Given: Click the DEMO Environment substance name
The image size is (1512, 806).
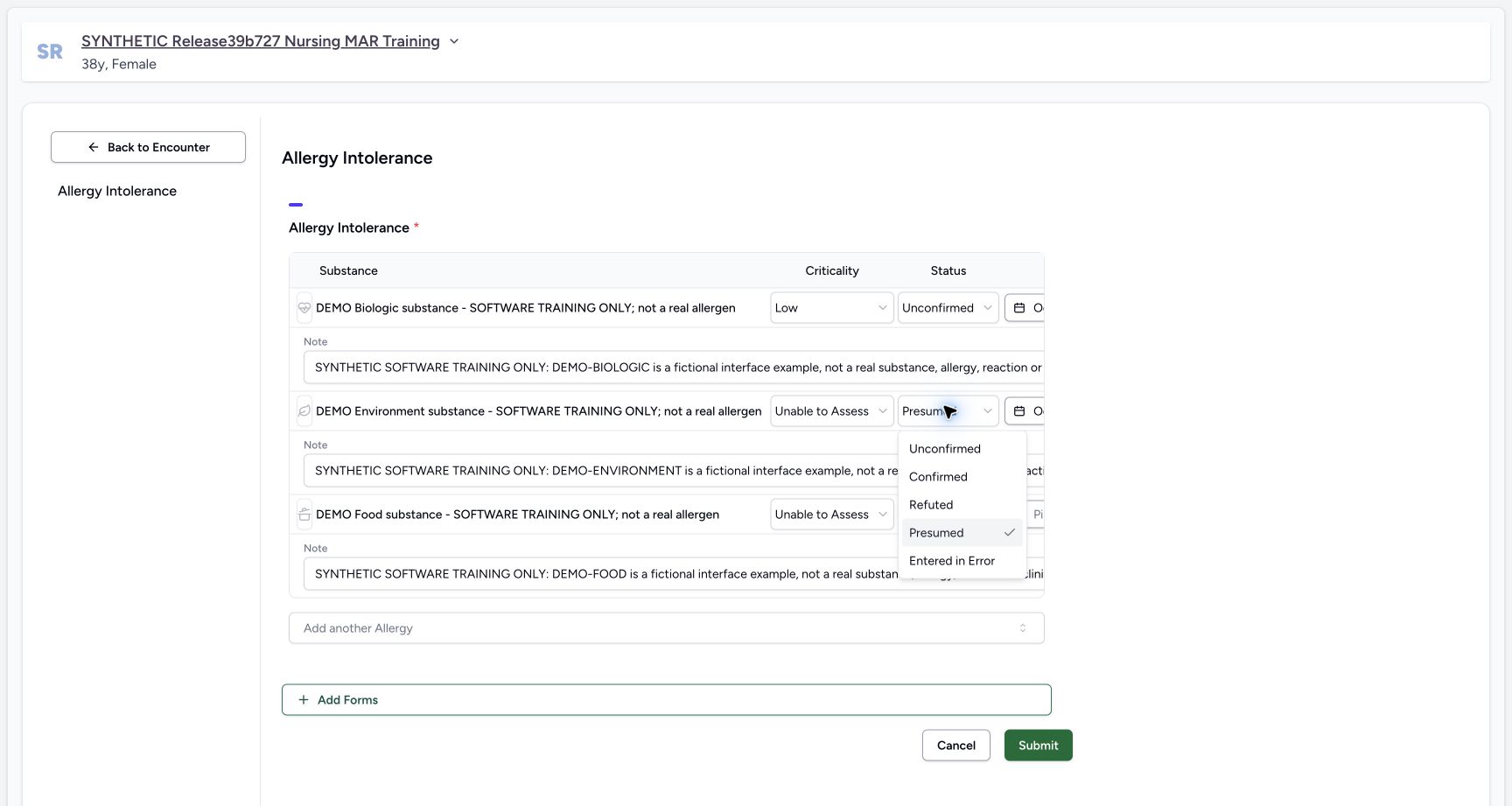Looking at the screenshot, I should tap(539, 411).
